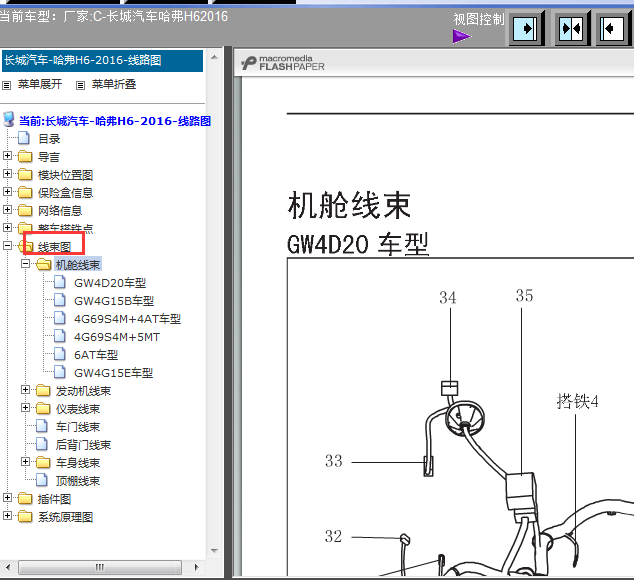
Task: Expand the 车身线束 tree node
Action: coord(25,462)
